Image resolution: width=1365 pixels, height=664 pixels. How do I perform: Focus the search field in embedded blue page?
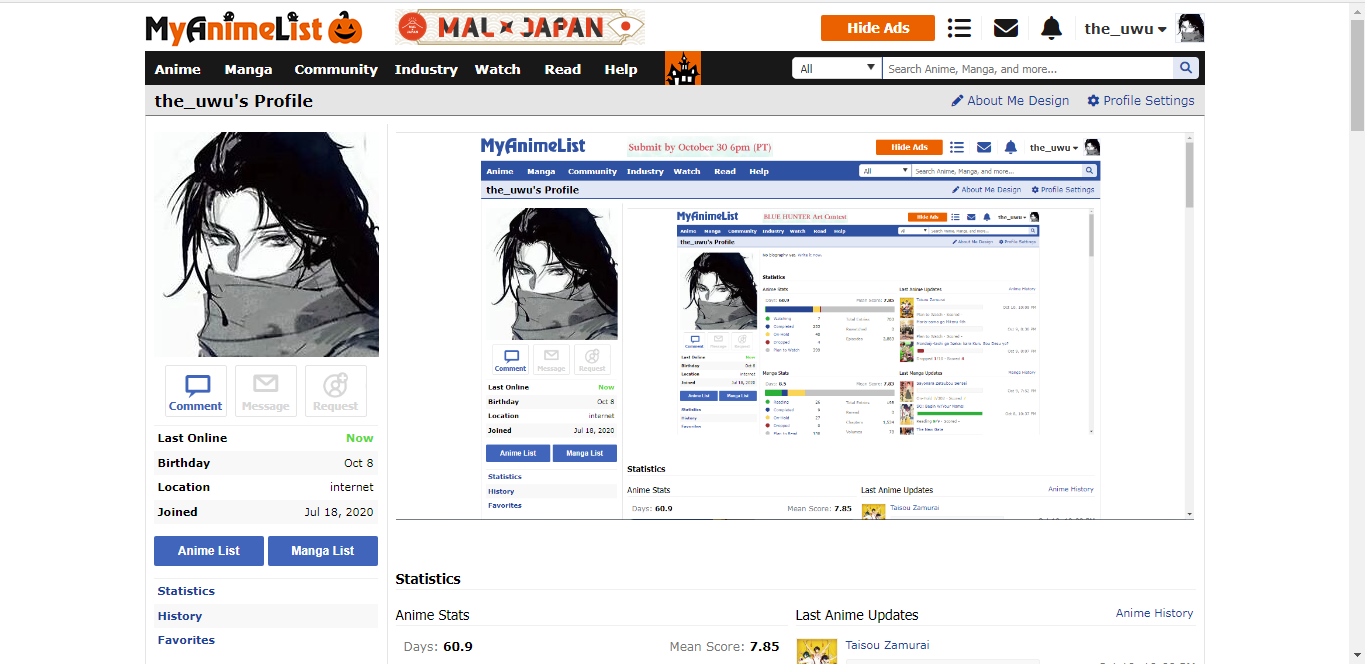tap(997, 171)
